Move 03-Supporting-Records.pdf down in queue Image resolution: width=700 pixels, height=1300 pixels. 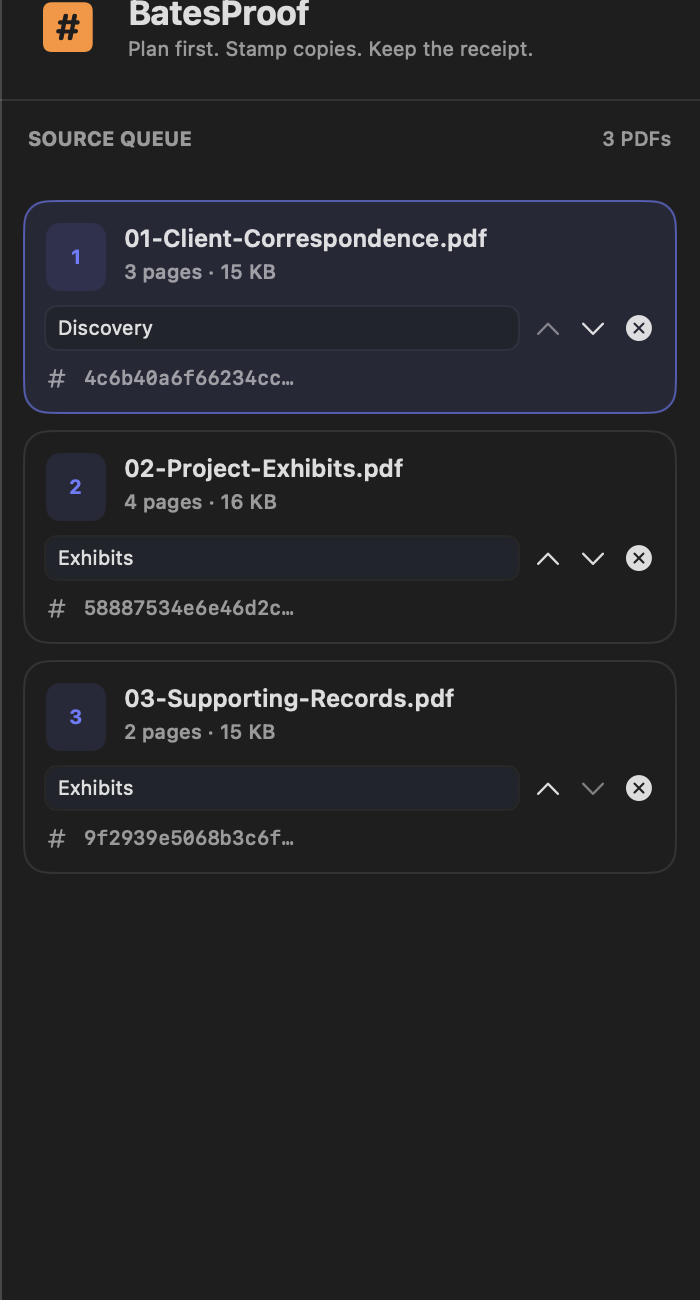tap(593, 788)
